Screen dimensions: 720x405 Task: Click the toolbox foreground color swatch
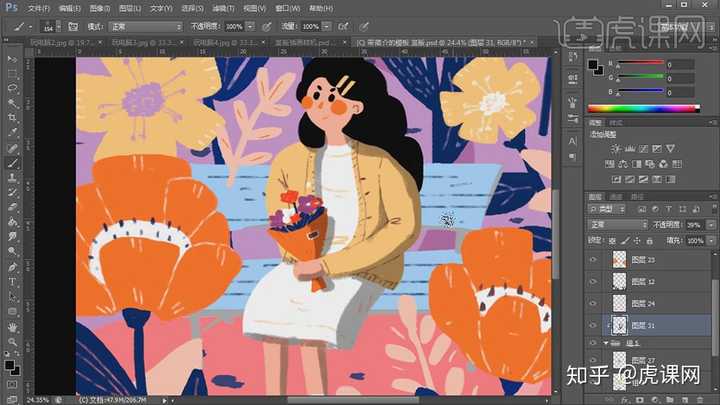coord(9,365)
